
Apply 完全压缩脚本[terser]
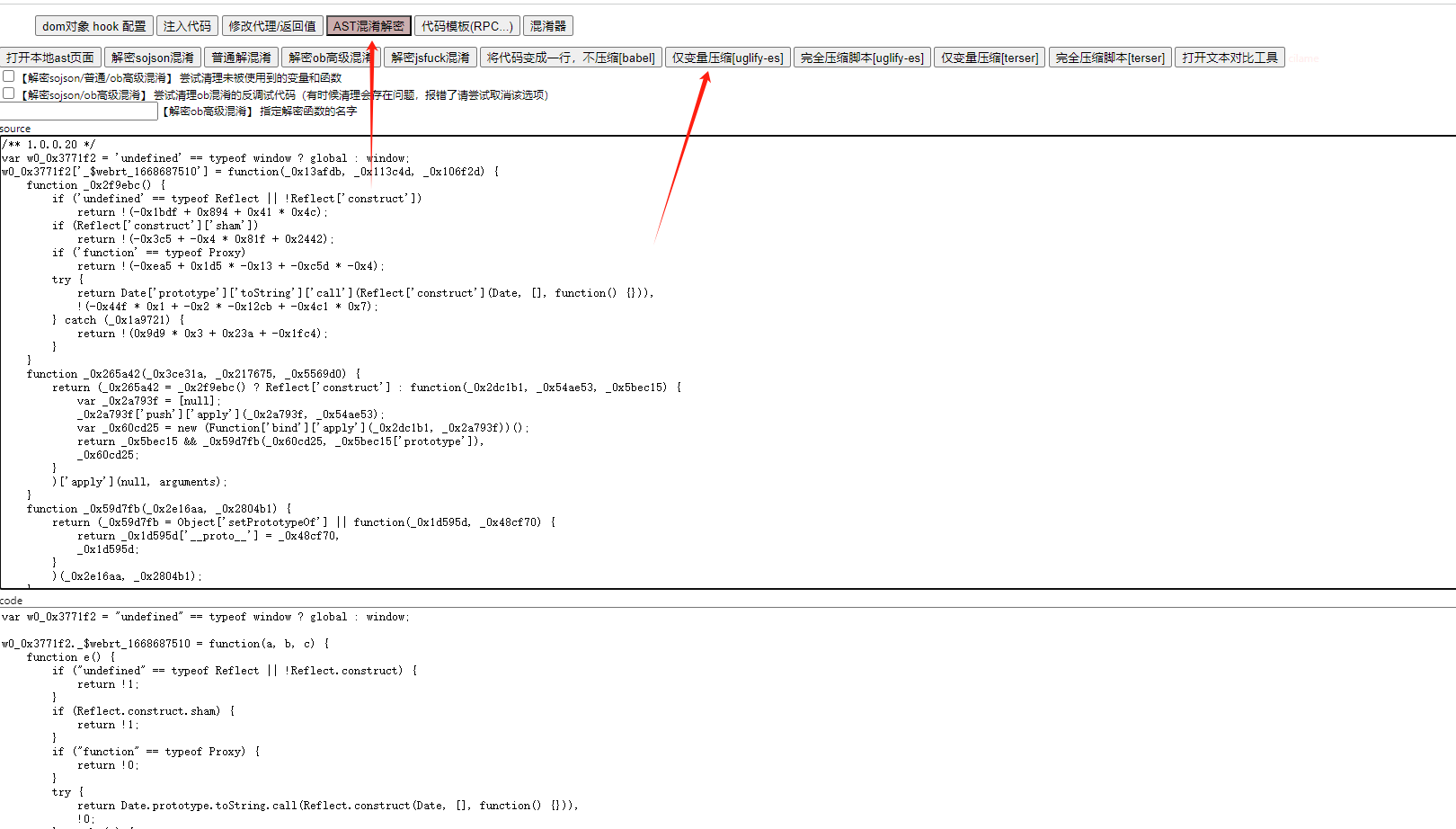[1110, 57]
